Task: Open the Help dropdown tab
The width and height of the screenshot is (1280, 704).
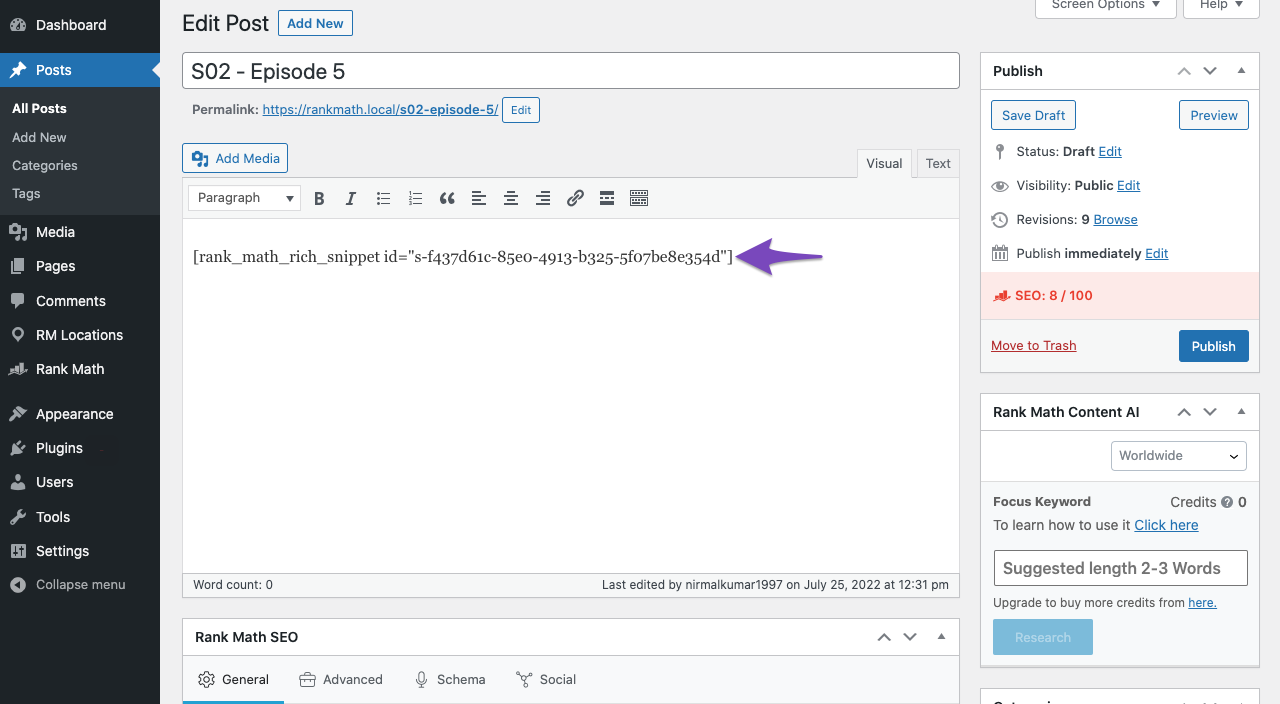Action: pyautogui.click(x=1221, y=5)
